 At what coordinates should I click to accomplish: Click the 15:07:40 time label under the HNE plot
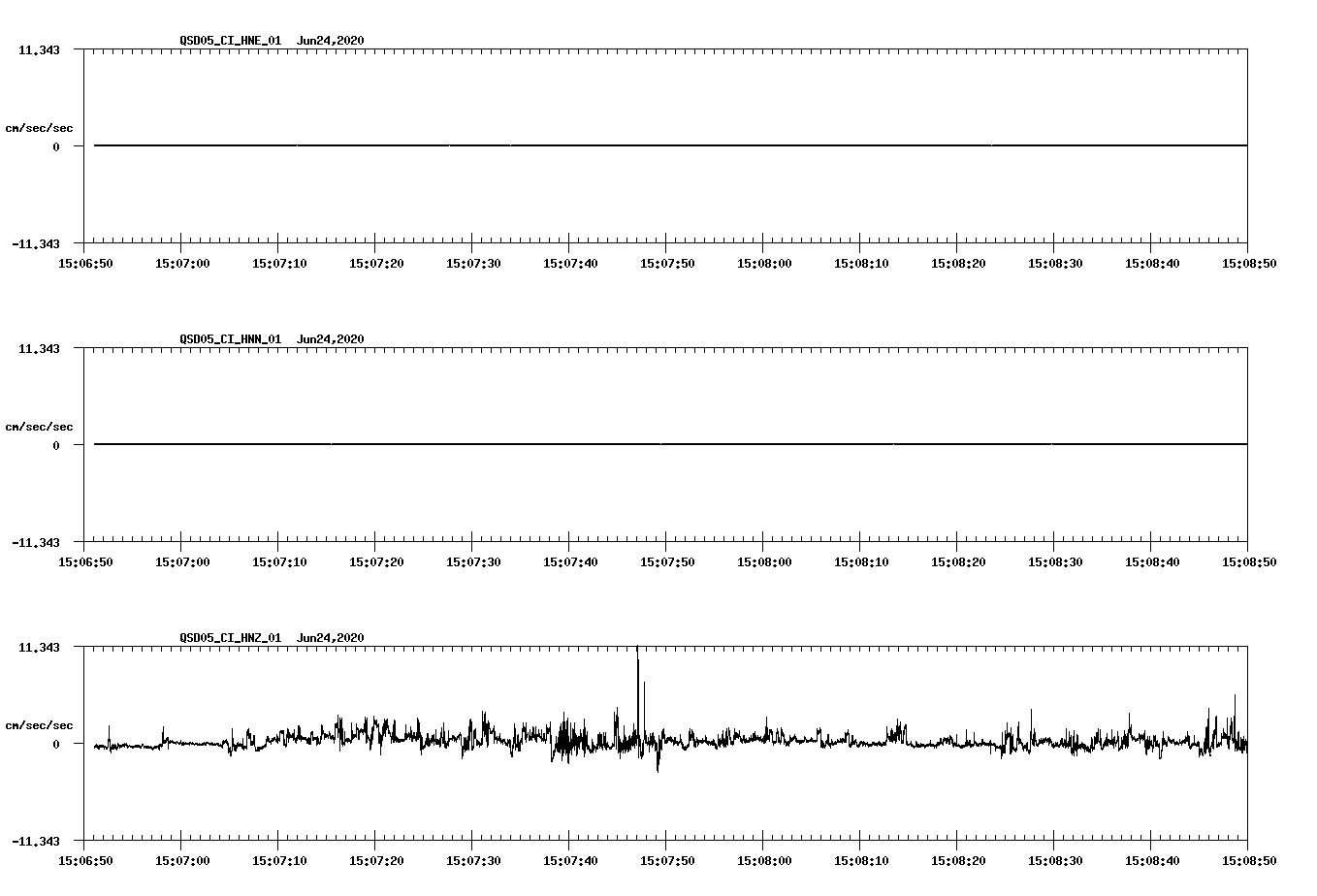570,263
